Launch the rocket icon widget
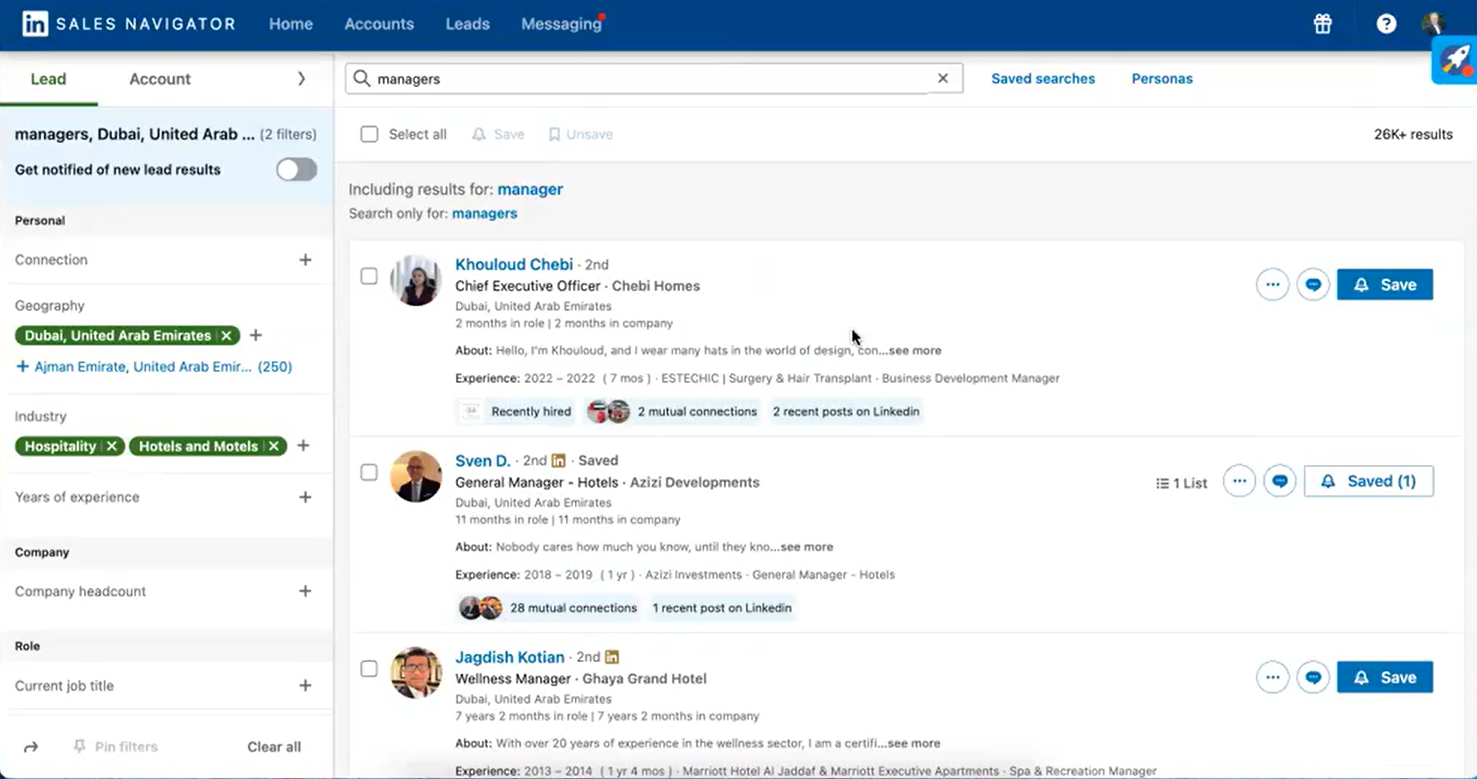 tap(1455, 60)
